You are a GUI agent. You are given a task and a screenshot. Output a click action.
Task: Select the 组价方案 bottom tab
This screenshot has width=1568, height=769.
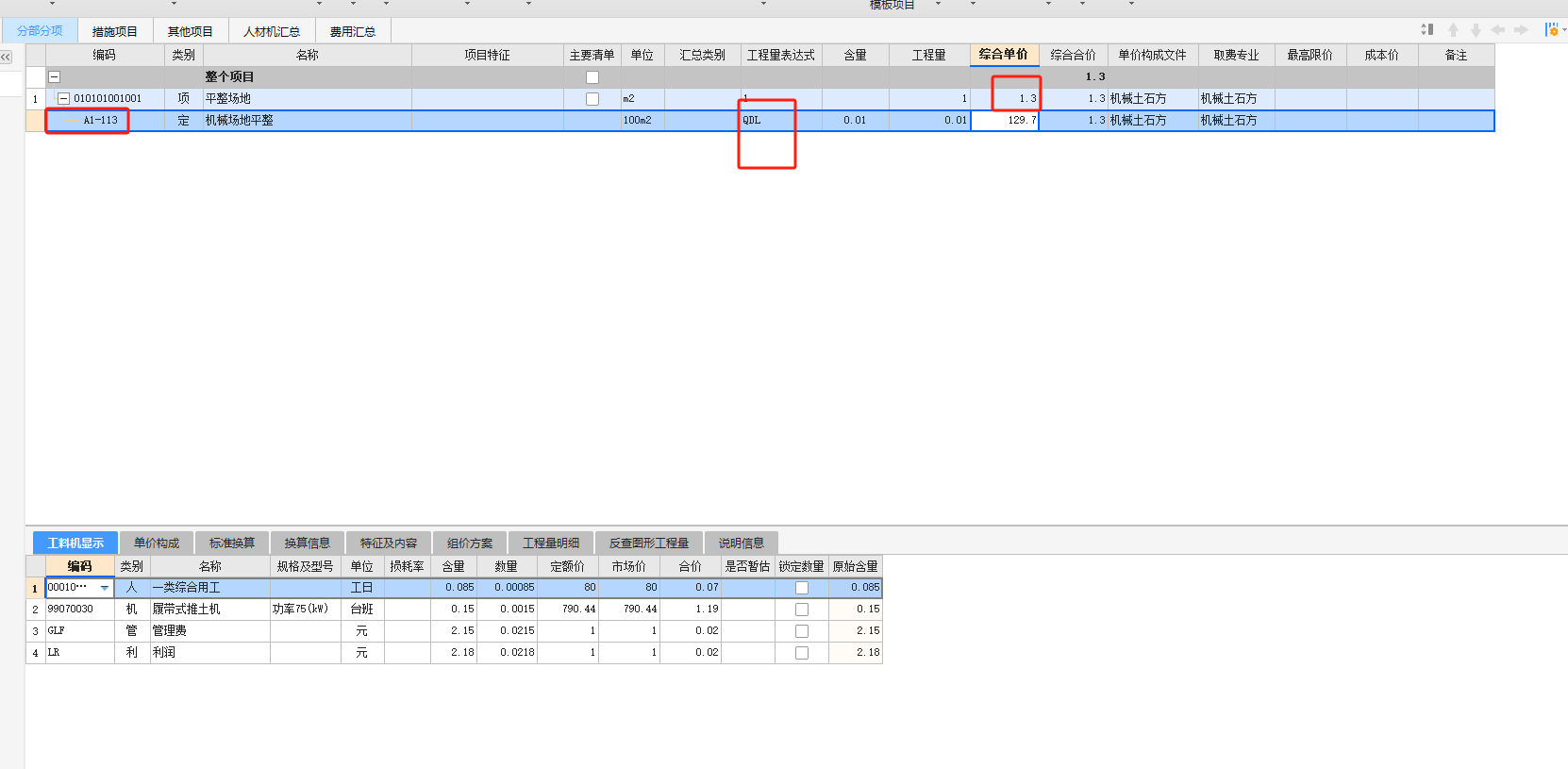(470, 543)
